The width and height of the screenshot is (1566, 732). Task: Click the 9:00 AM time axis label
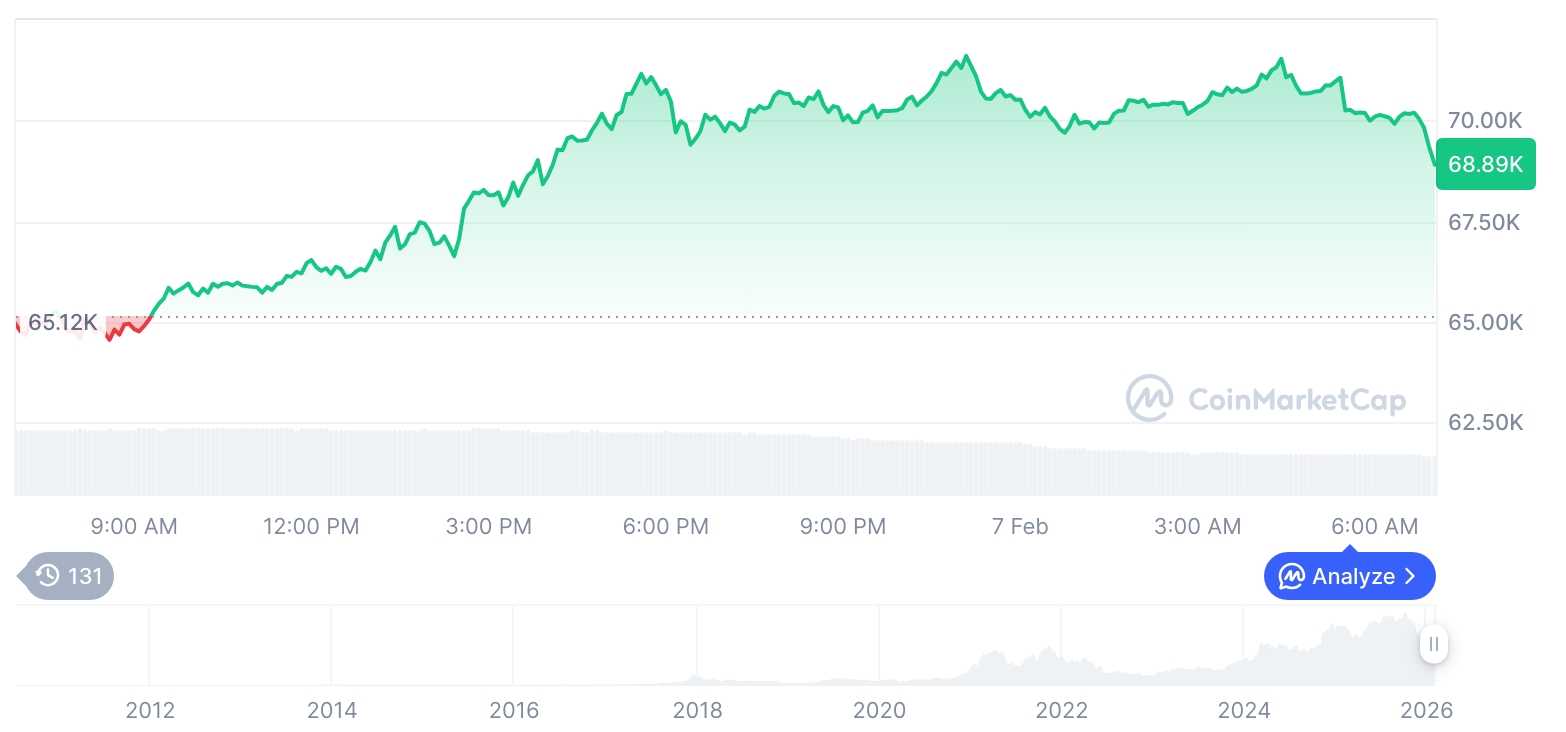pos(134,526)
